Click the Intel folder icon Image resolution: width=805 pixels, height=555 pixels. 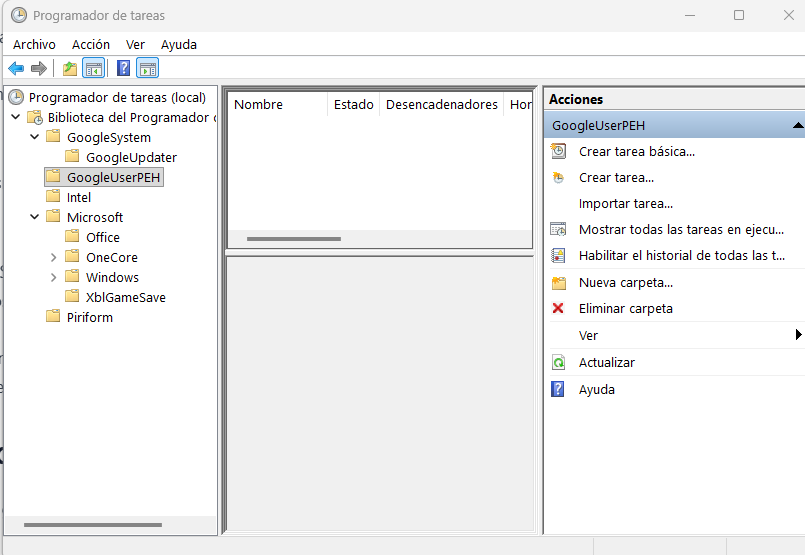coord(53,196)
